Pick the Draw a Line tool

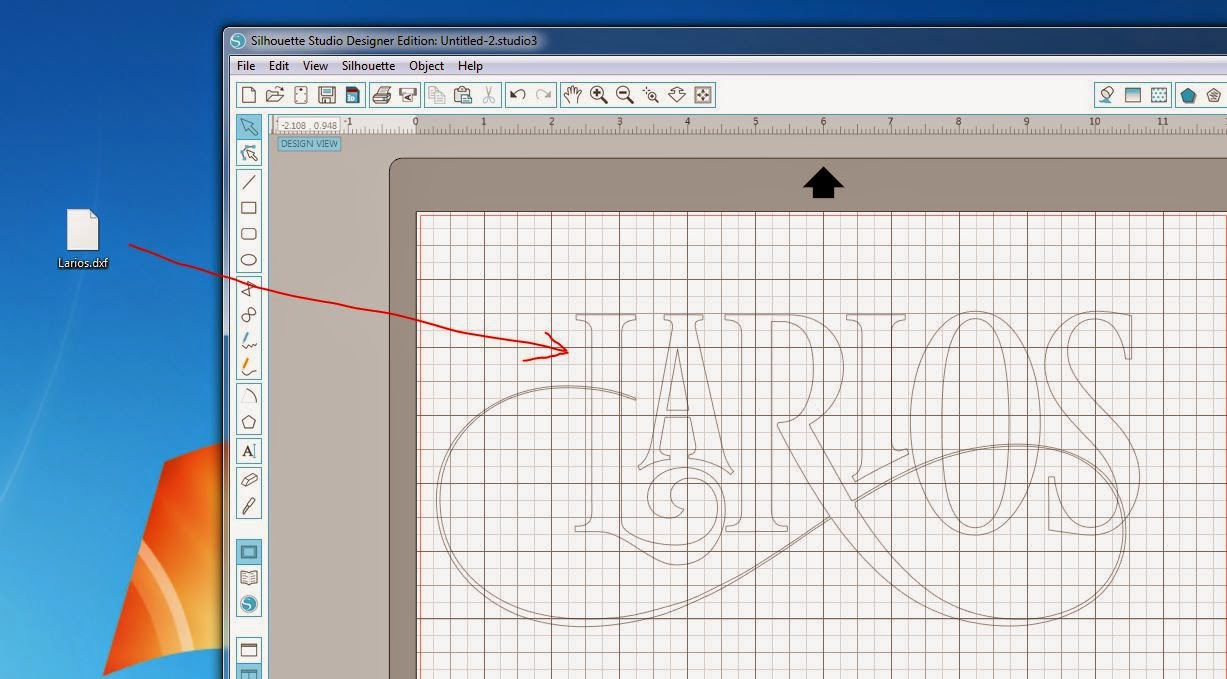click(x=249, y=182)
